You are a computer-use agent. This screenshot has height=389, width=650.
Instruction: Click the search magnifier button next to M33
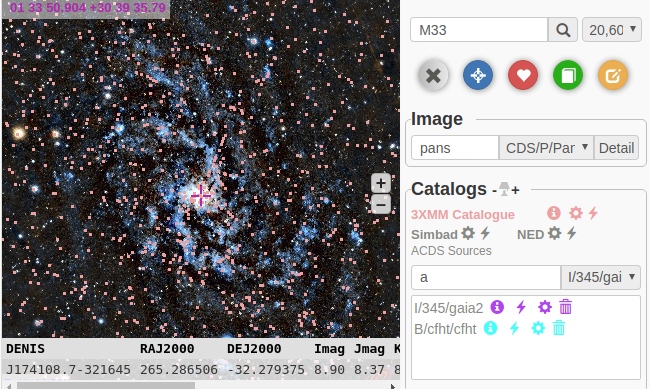tap(563, 30)
